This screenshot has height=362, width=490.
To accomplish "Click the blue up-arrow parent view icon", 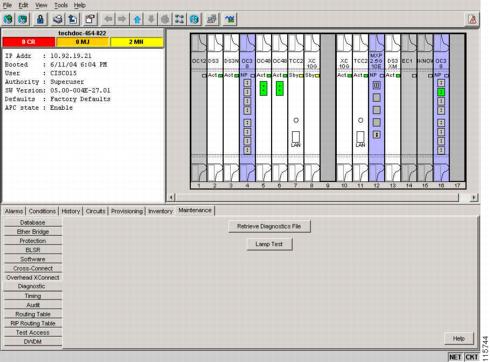I will pyautogui.click(x=137, y=19).
